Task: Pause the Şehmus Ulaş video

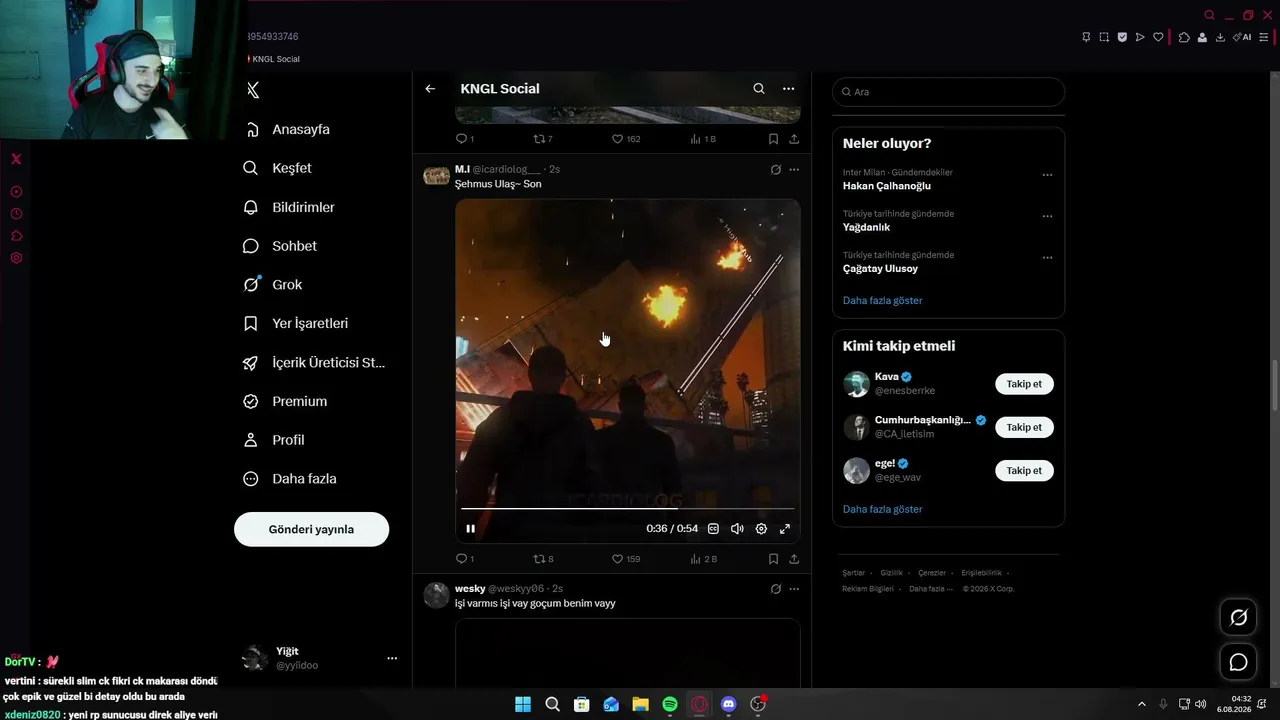Action: coord(471,529)
